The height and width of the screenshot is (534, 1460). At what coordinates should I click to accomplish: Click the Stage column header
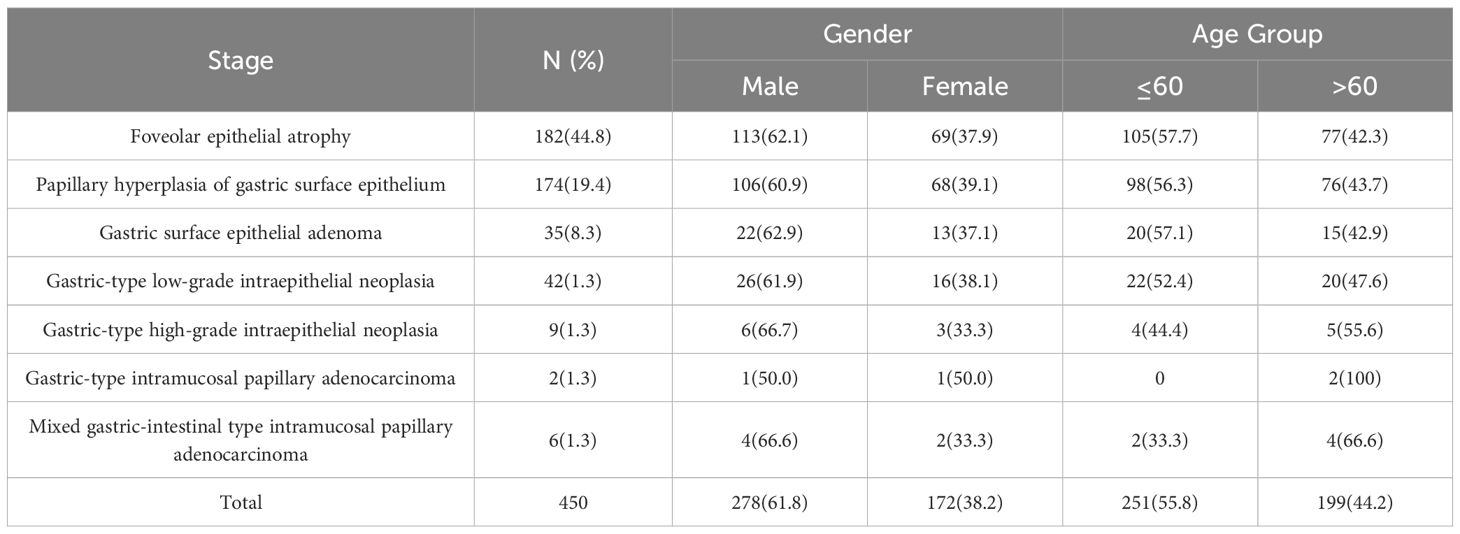coord(240,61)
